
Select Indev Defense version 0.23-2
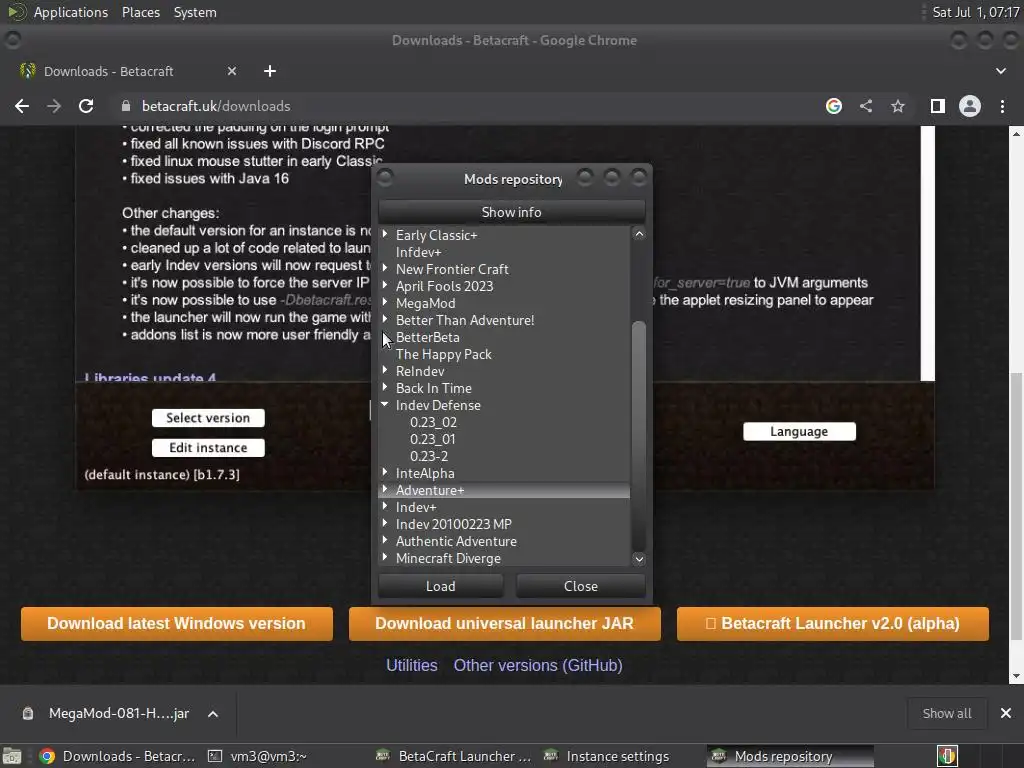[428, 456]
